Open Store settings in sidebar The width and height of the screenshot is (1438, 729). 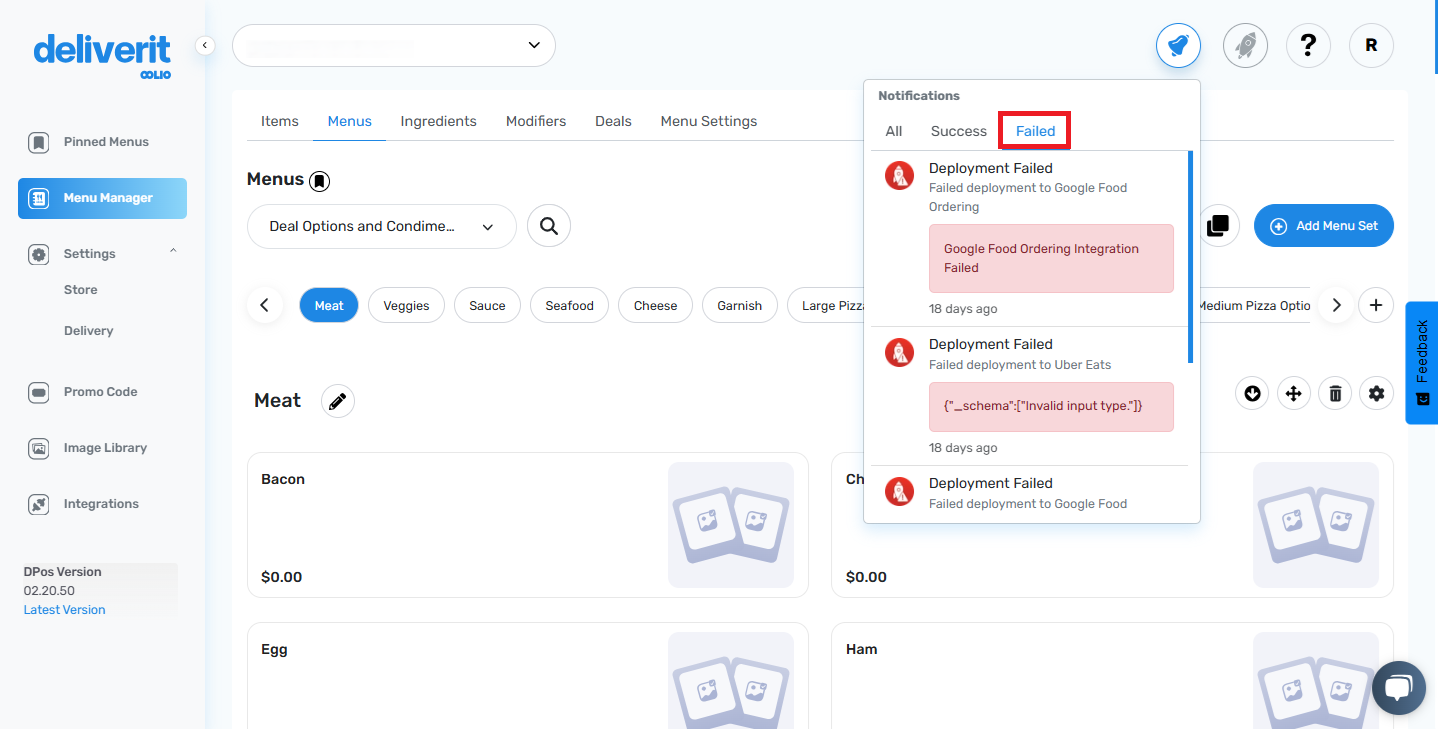81,290
